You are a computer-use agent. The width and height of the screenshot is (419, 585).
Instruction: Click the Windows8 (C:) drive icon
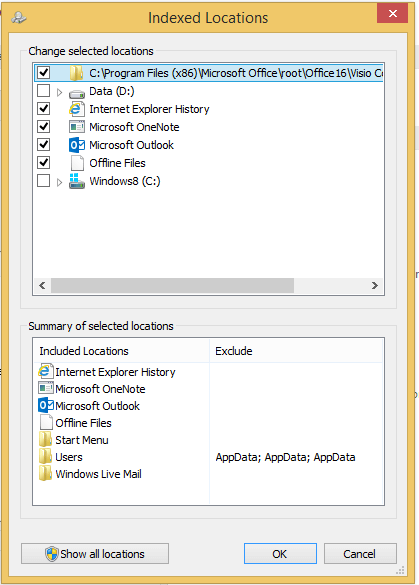(77, 181)
